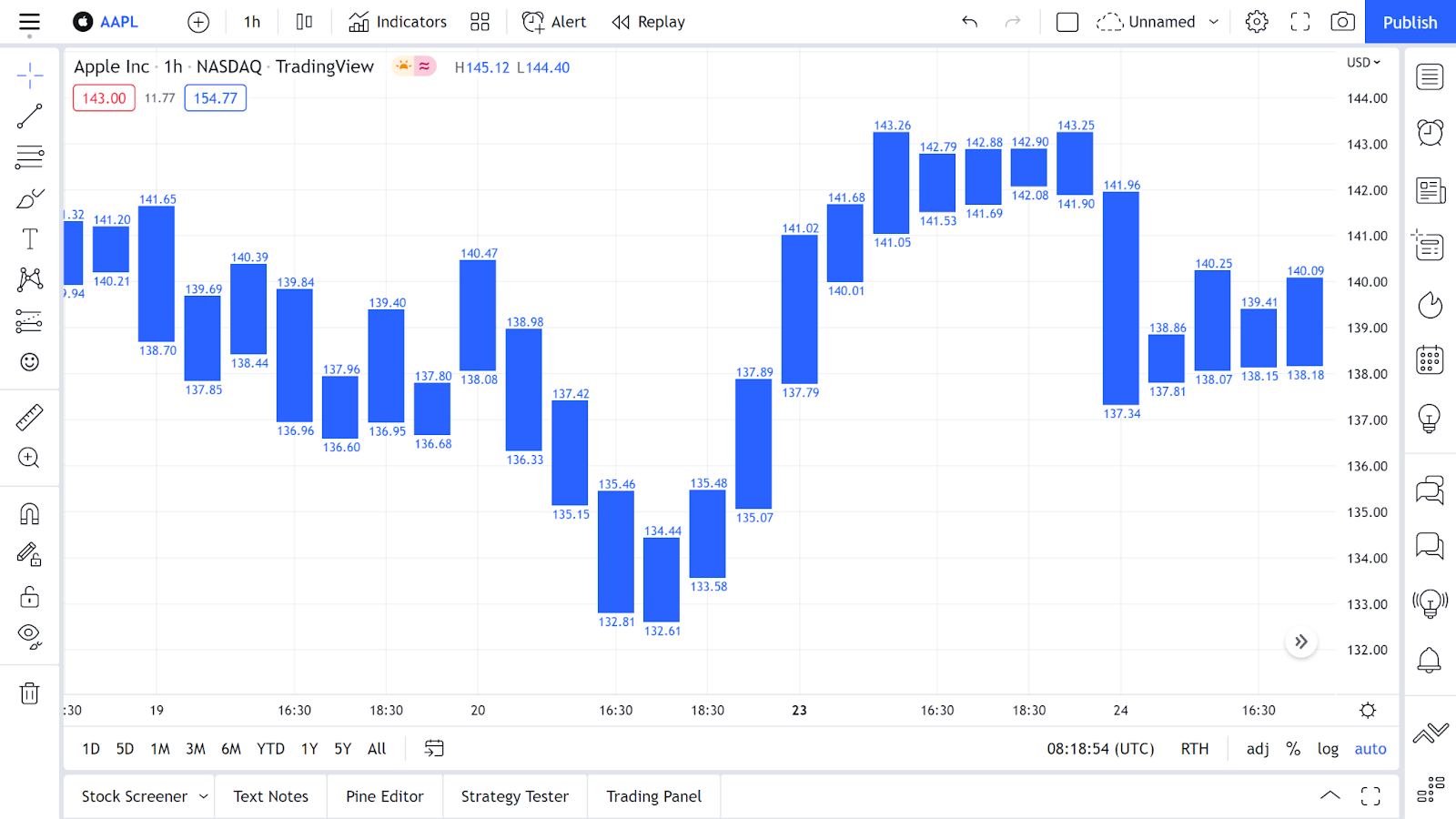Take a chart snapshot with camera icon

point(1342,22)
